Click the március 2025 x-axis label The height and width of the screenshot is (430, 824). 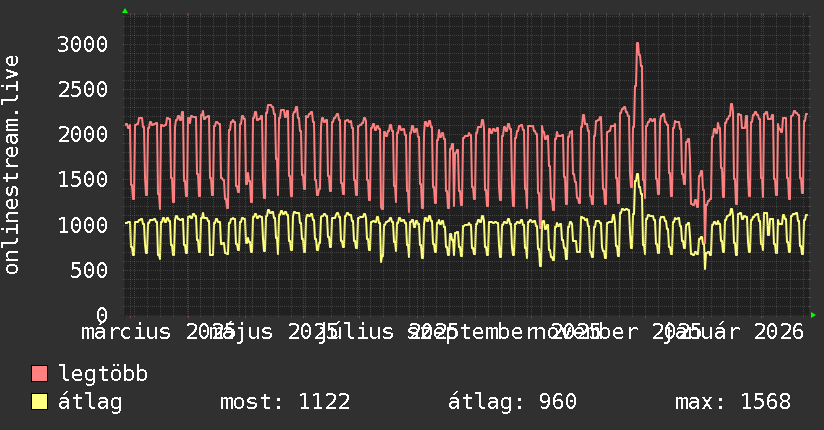[158, 332]
